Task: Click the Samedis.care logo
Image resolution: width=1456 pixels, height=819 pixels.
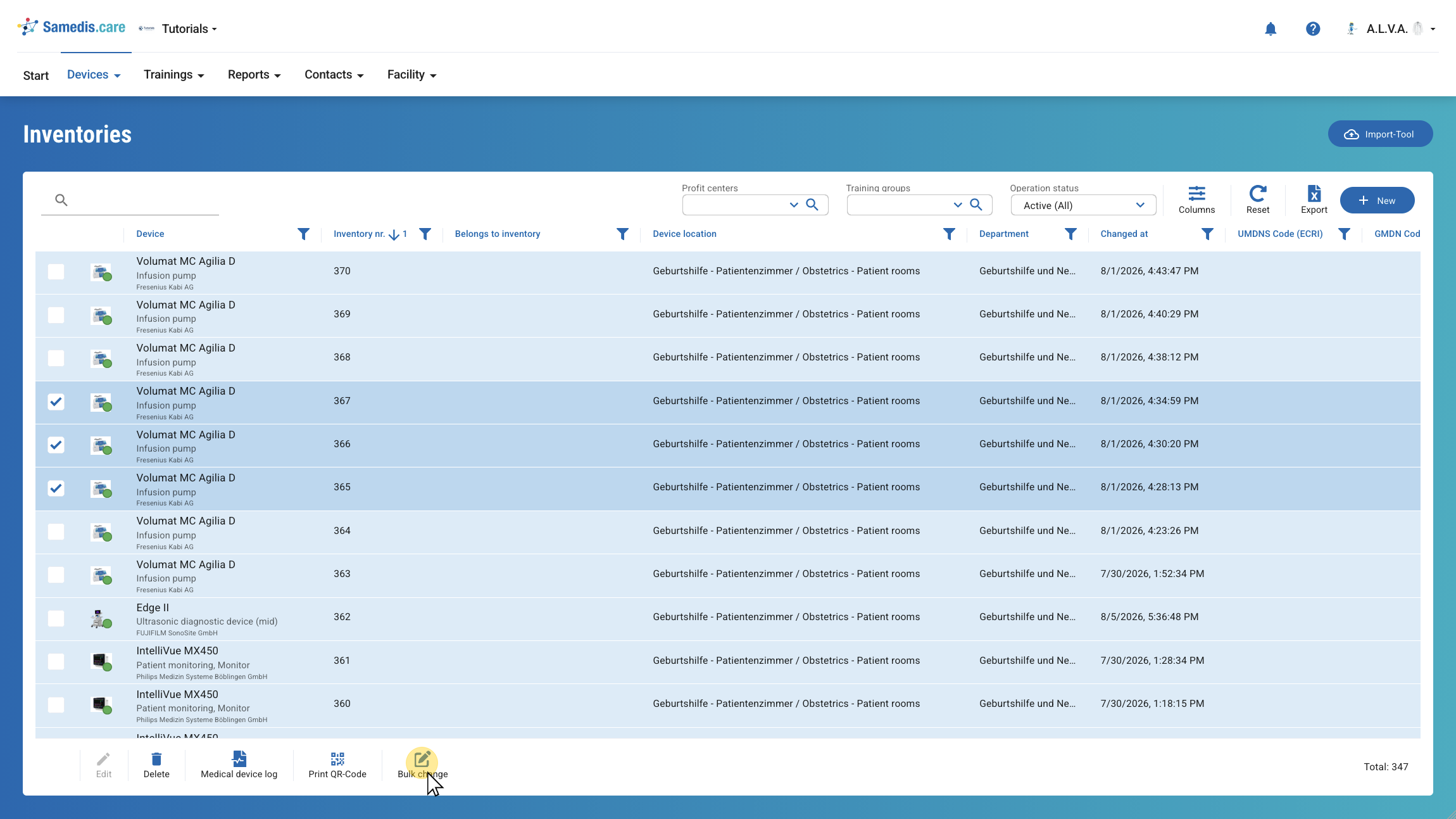Action: click(72, 27)
